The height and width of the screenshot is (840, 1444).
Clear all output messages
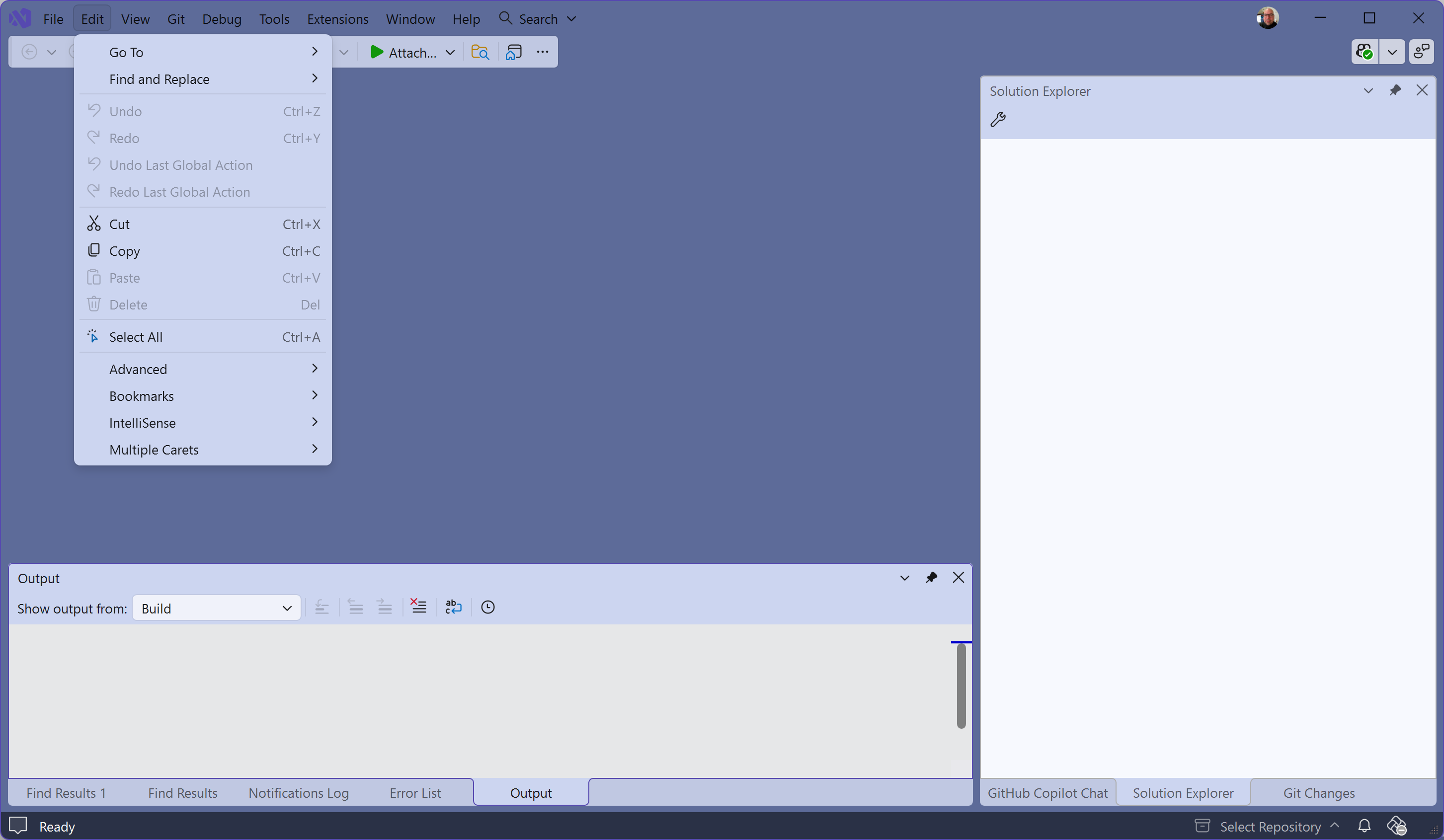pos(418,606)
